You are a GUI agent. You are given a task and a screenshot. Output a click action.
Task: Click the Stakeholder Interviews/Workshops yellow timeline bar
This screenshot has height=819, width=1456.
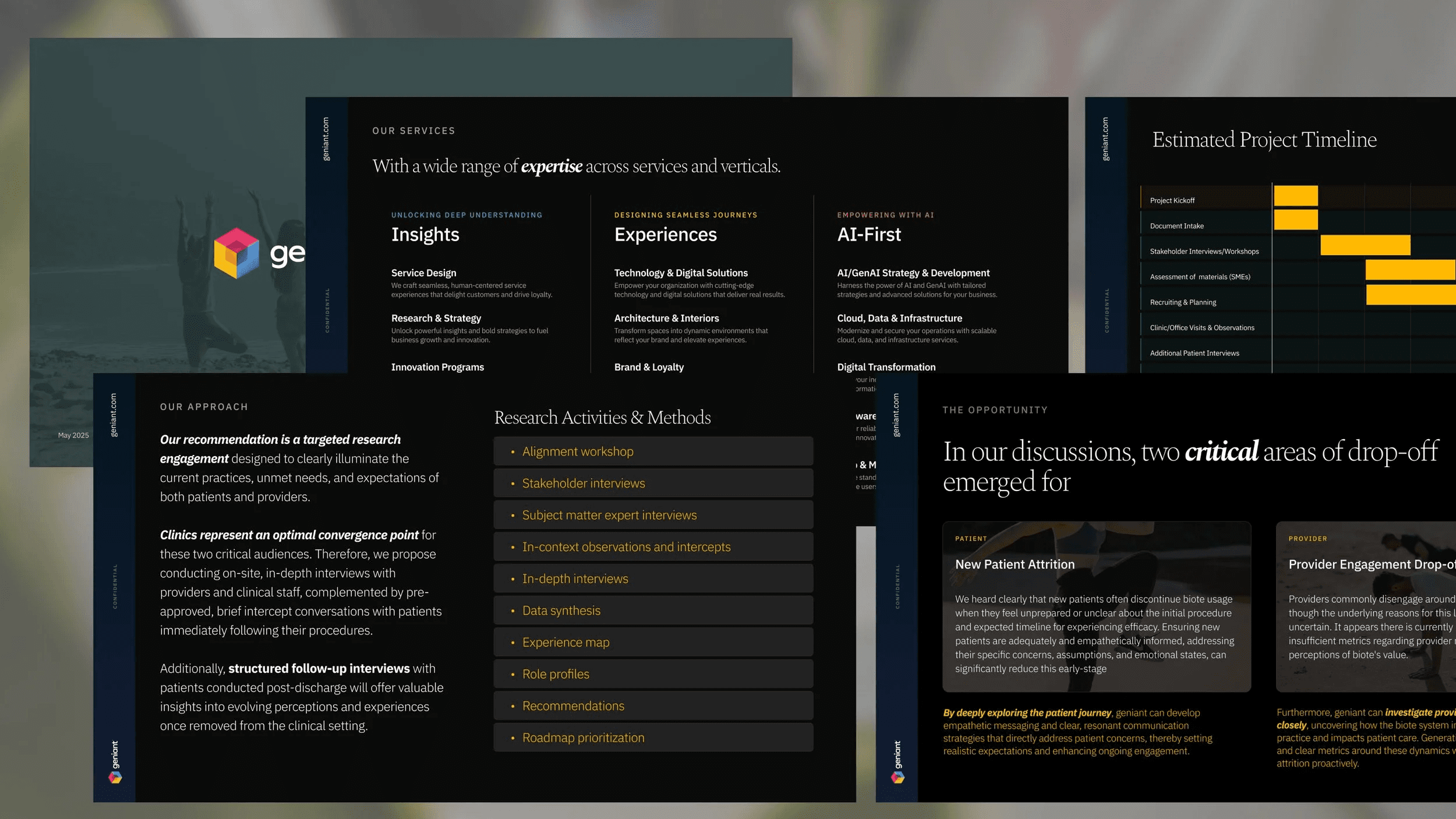click(x=1365, y=245)
